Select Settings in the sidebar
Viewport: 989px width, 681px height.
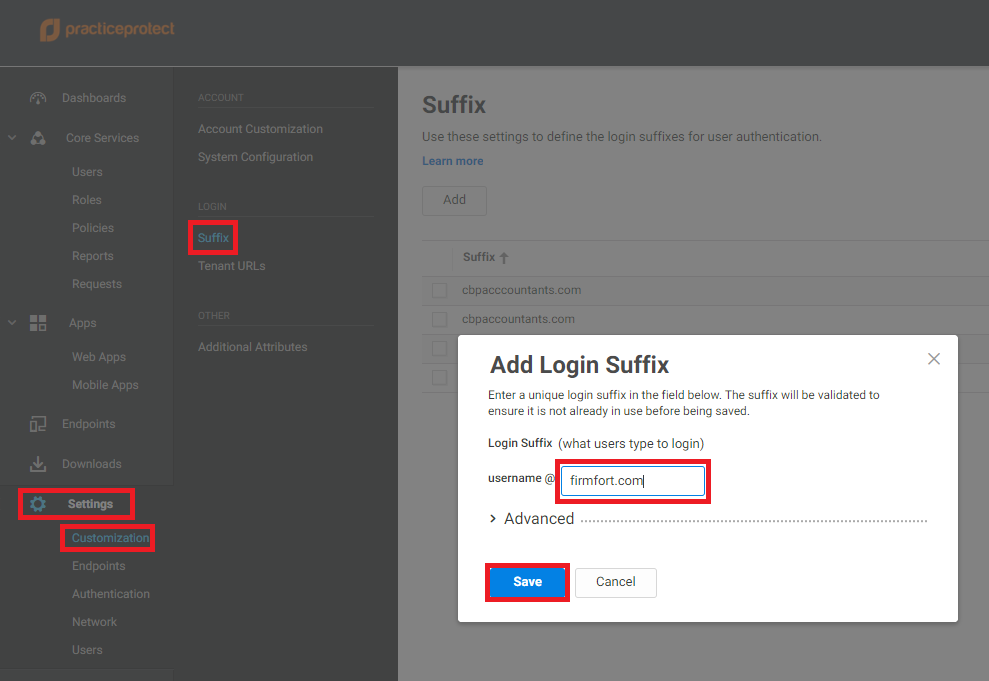coord(90,504)
